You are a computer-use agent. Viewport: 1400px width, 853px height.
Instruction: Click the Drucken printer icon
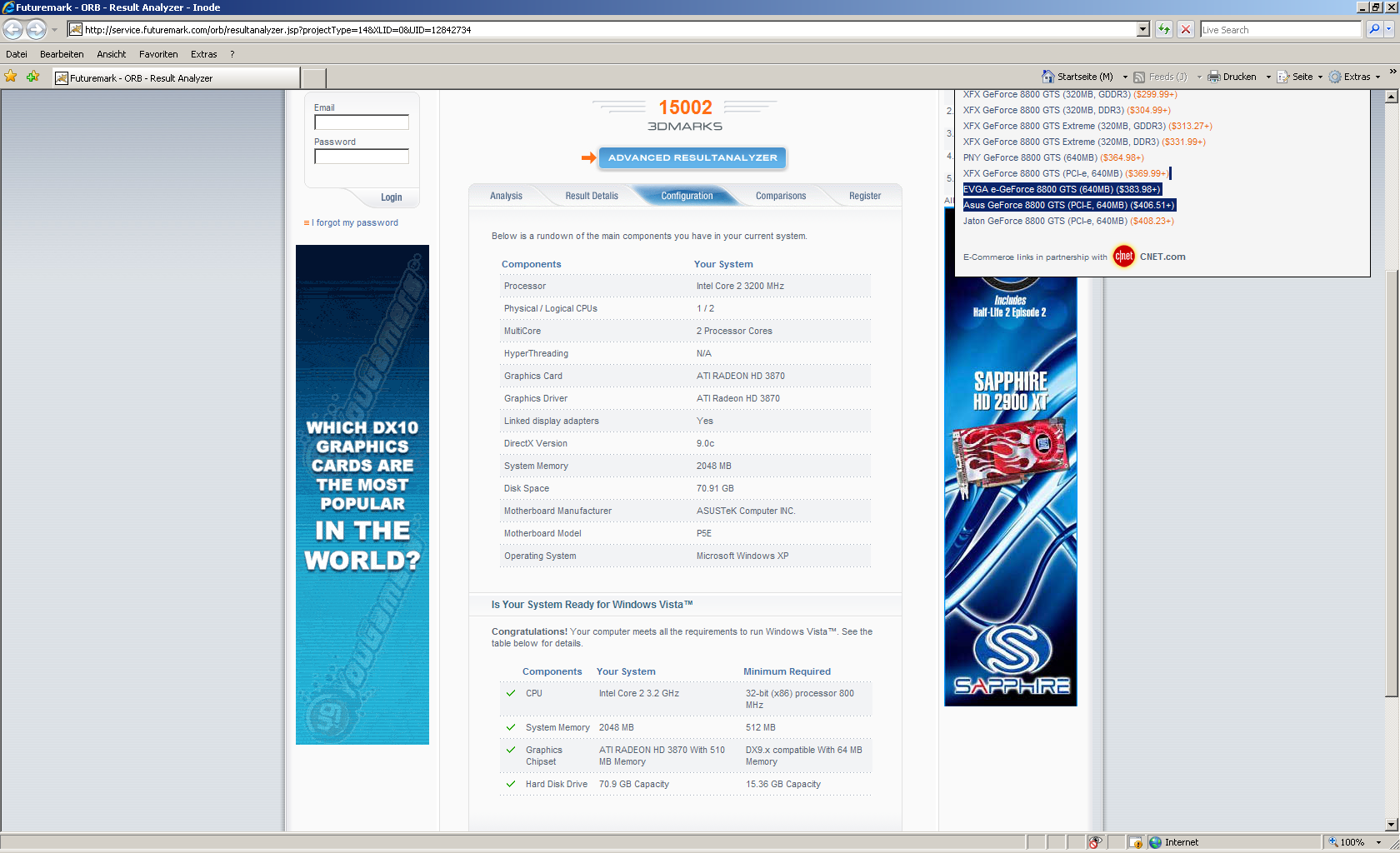point(1214,77)
